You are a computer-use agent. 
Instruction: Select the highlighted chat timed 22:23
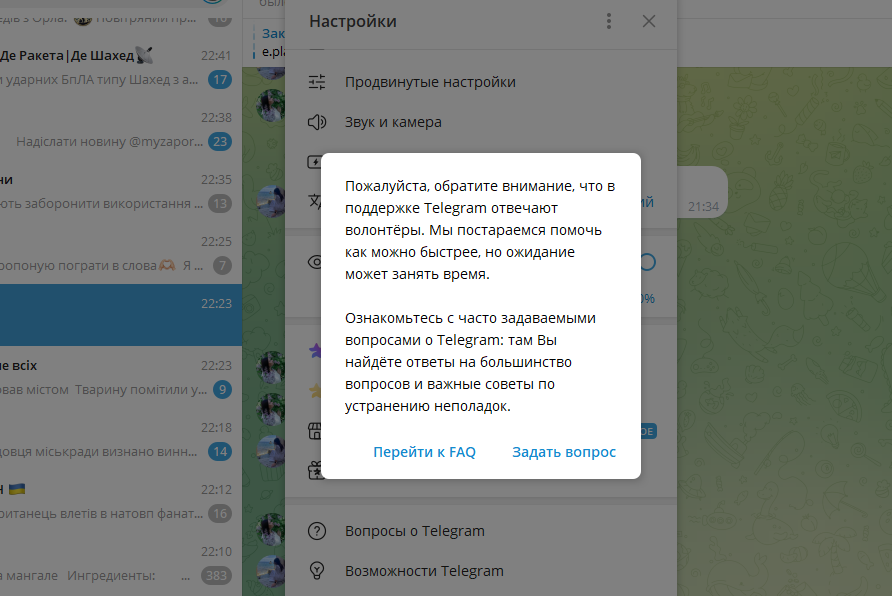tap(121, 315)
